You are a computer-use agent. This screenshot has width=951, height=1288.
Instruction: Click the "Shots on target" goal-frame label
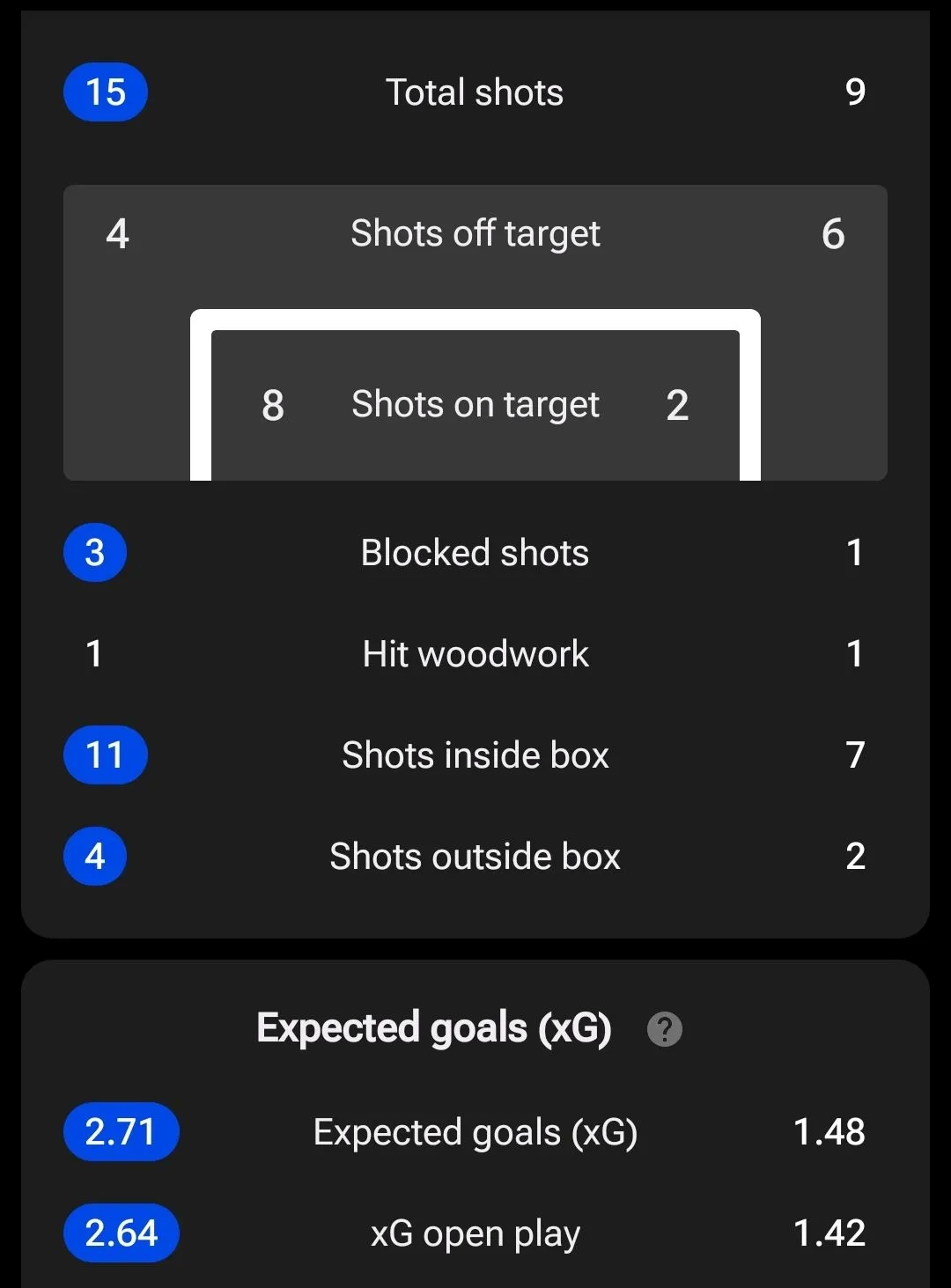[x=475, y=405]
